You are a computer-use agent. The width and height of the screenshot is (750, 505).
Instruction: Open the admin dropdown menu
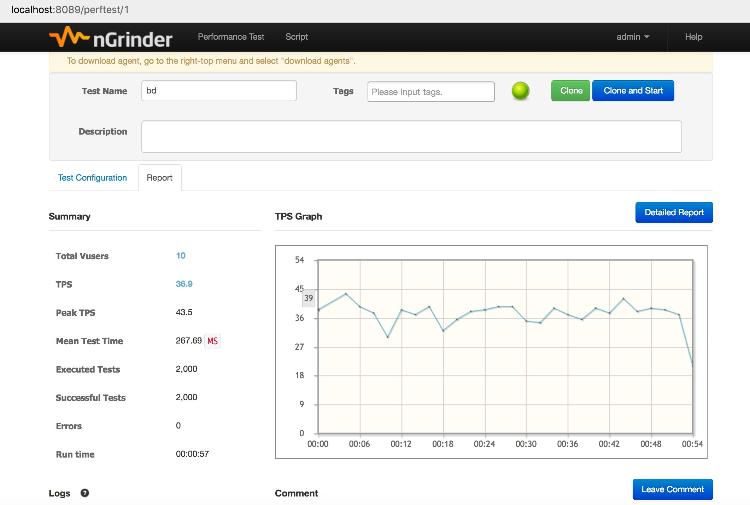coord(632,37)
